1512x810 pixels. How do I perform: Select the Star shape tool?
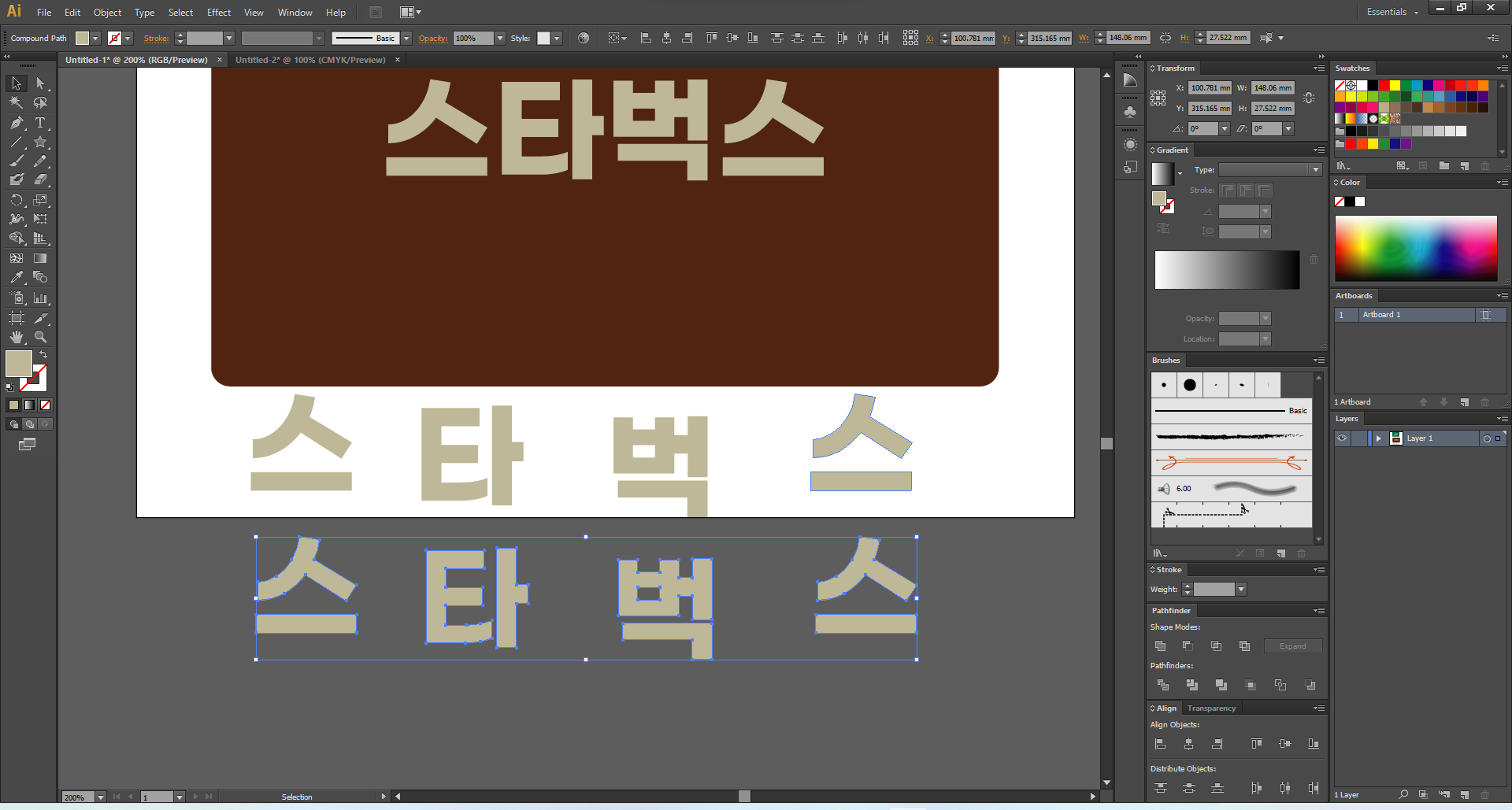[40, 142]
